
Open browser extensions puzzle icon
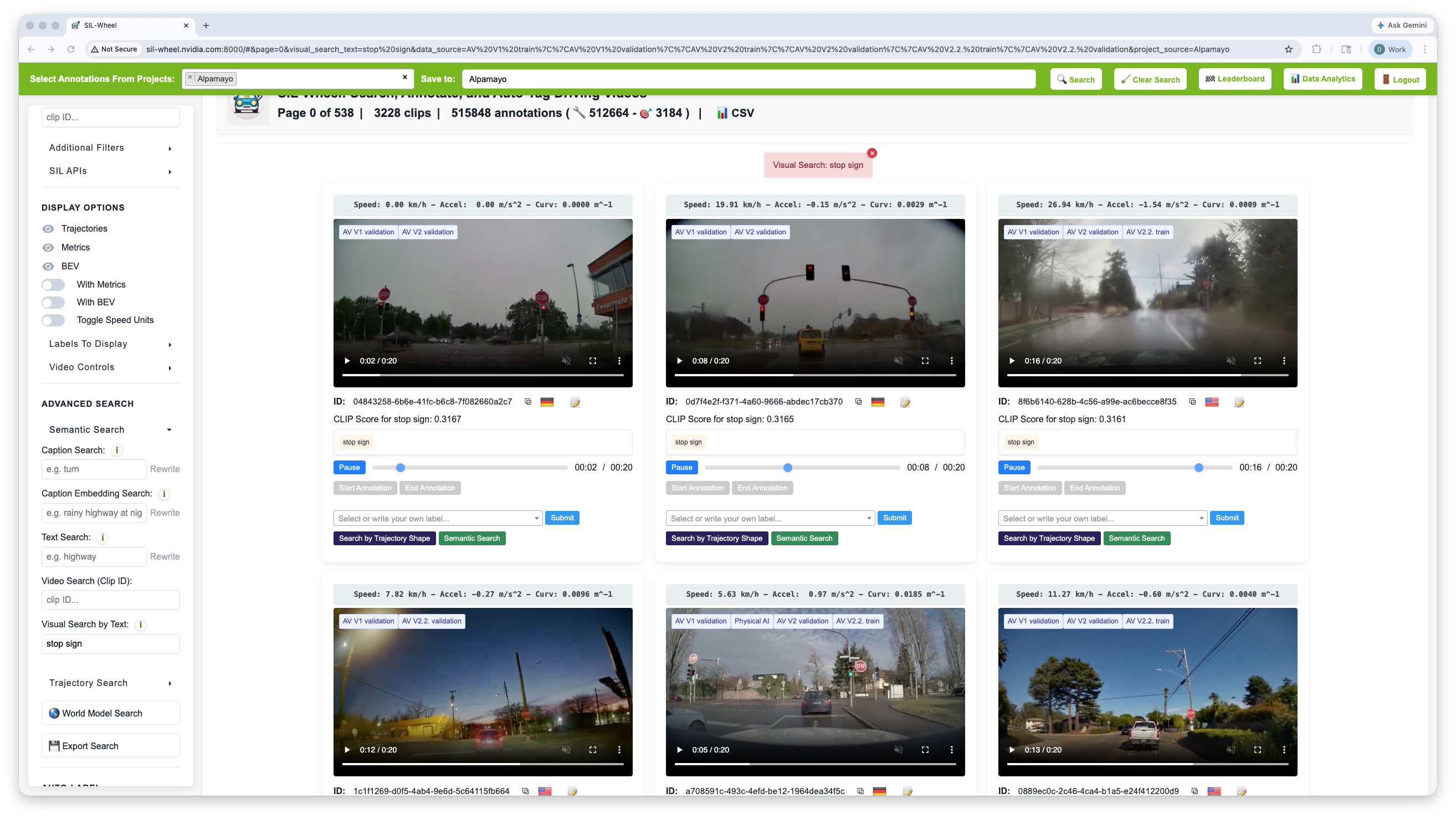(x=1316, y=49)
